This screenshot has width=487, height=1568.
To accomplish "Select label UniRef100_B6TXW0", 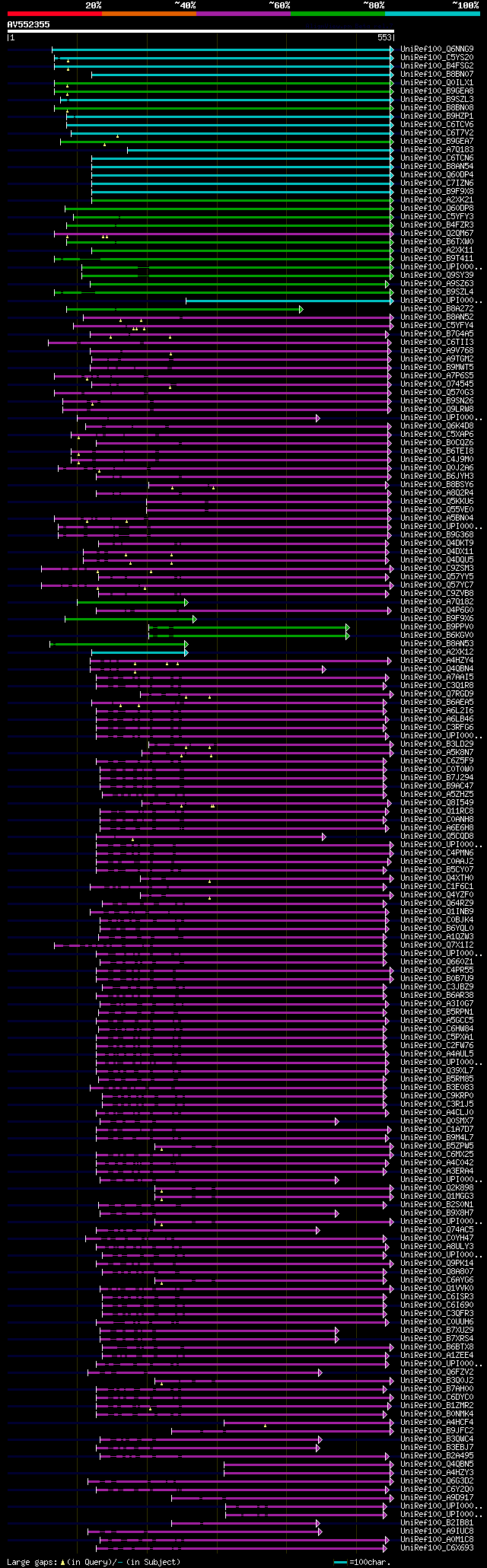I will pyautogui.click(x=437, y=242).
